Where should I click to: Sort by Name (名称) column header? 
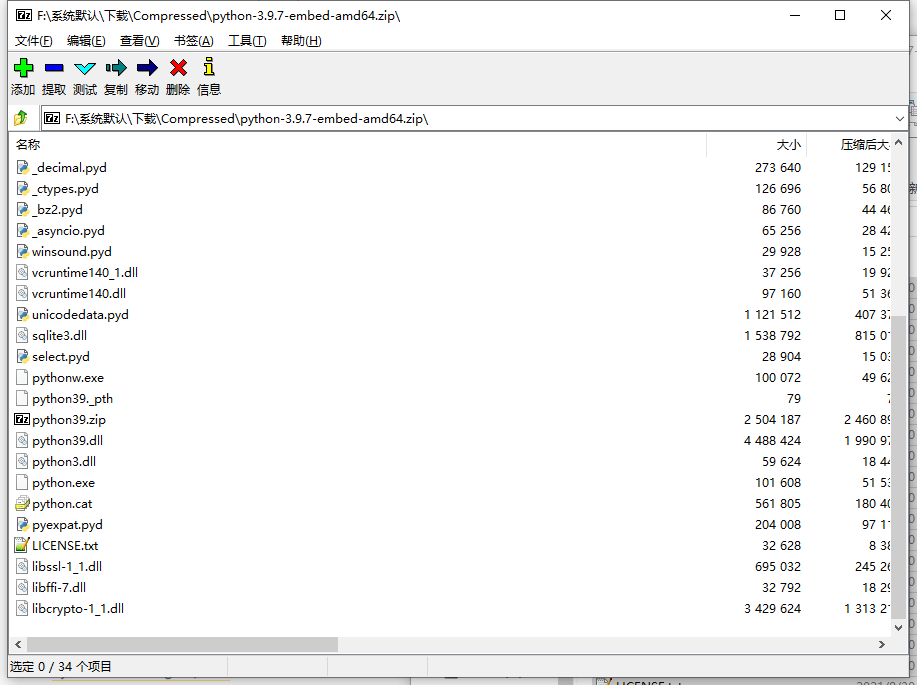pos(27,144)
